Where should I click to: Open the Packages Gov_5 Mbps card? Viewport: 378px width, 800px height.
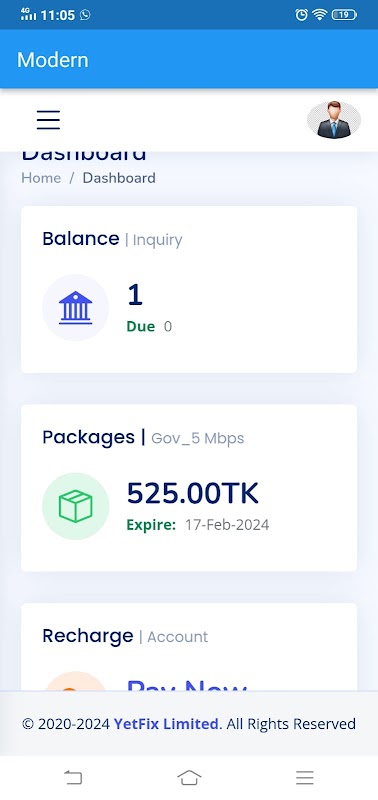tap(189, 488)
